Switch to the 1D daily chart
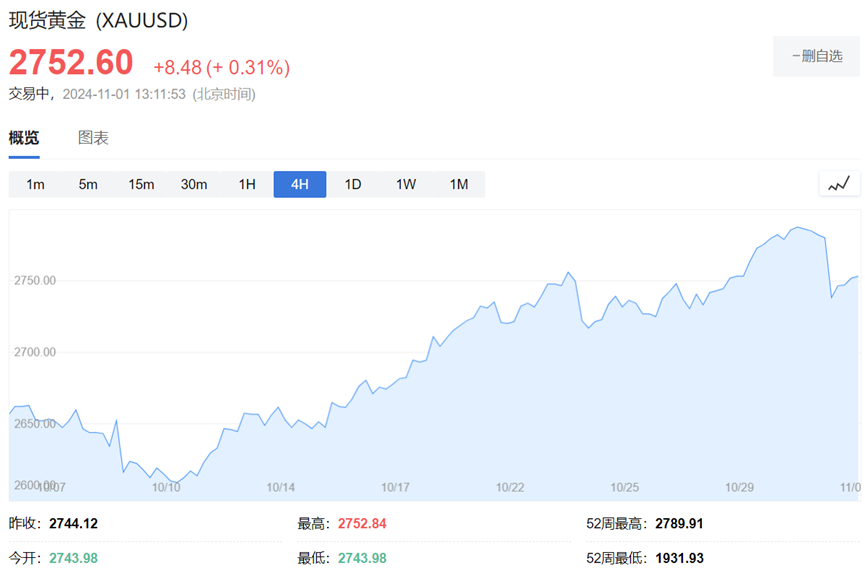 (353, 184)
